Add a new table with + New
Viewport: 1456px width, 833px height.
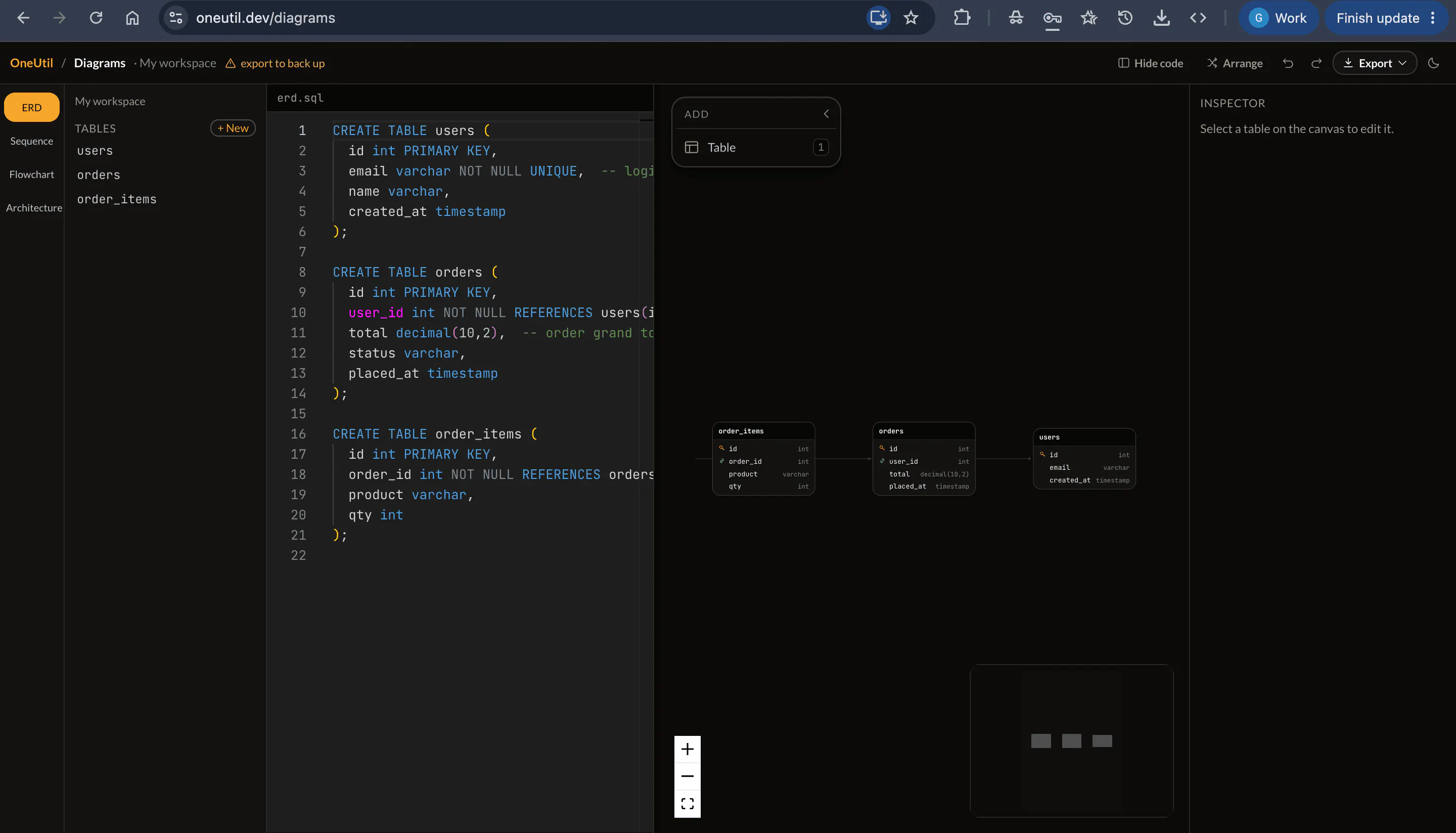[x=233, y=128]
